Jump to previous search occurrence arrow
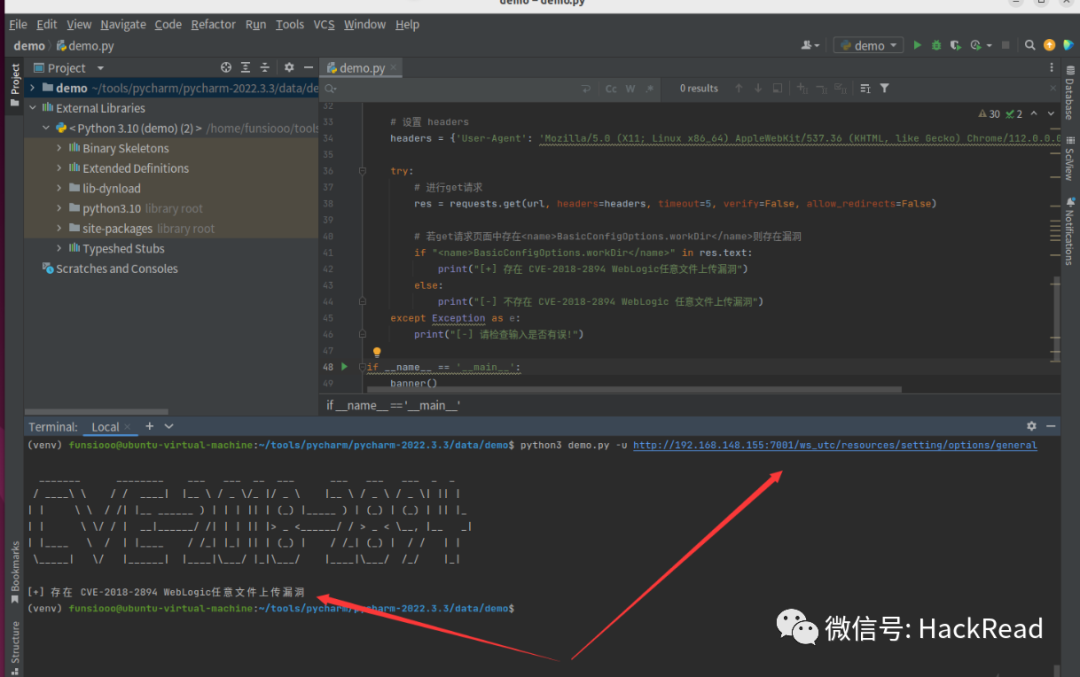 pos(738,88)
